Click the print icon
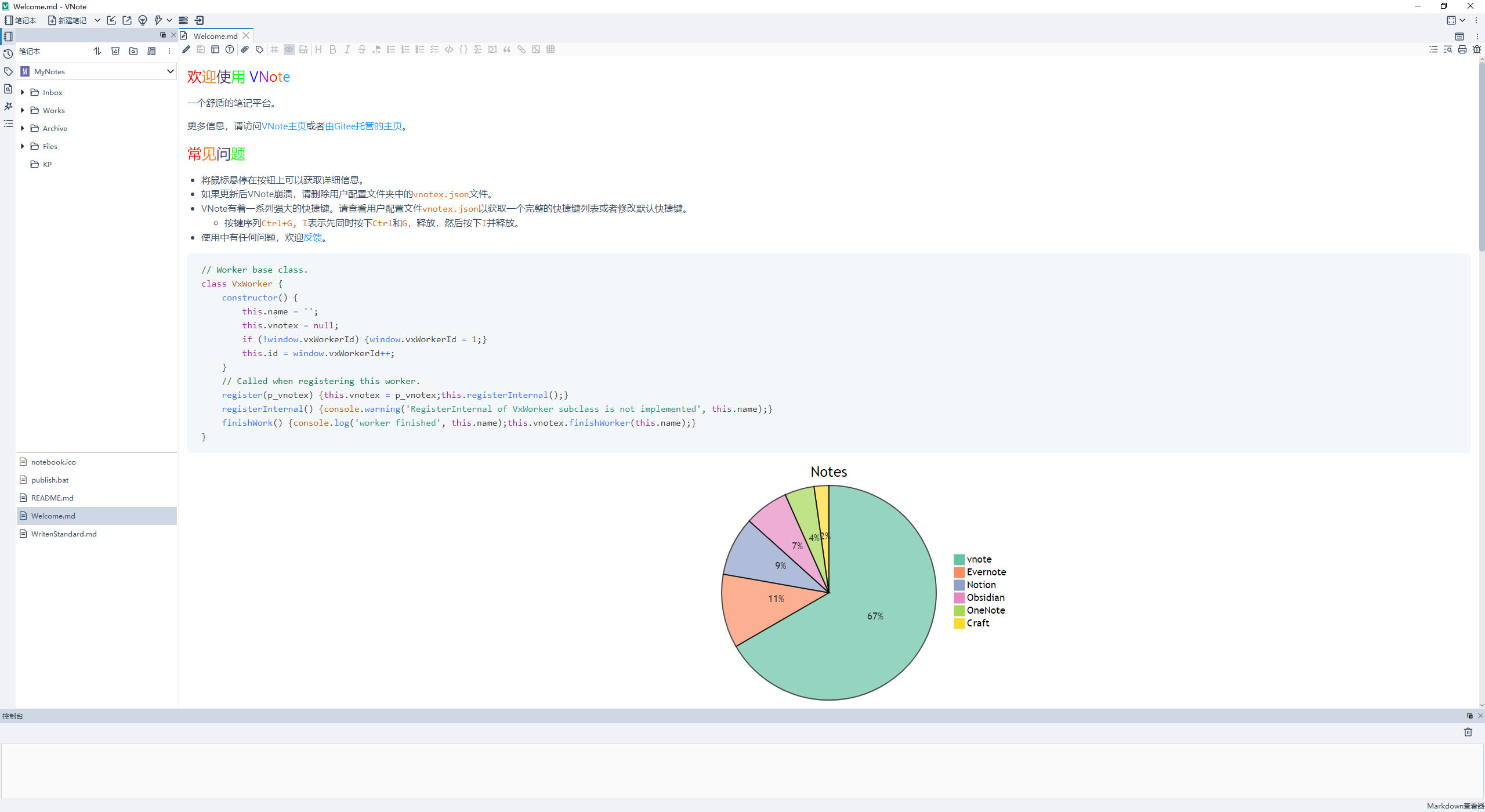 (1462, 49)
